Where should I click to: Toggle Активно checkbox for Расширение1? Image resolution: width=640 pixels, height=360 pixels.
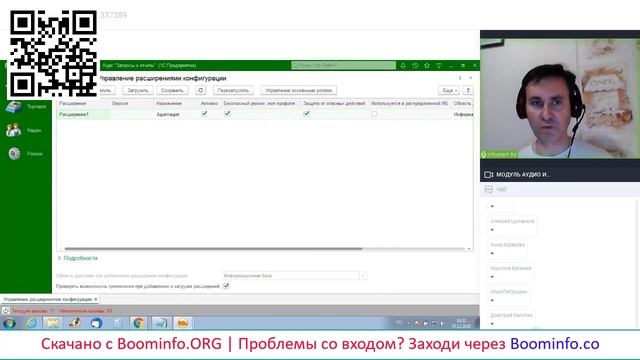coord(204,114)
